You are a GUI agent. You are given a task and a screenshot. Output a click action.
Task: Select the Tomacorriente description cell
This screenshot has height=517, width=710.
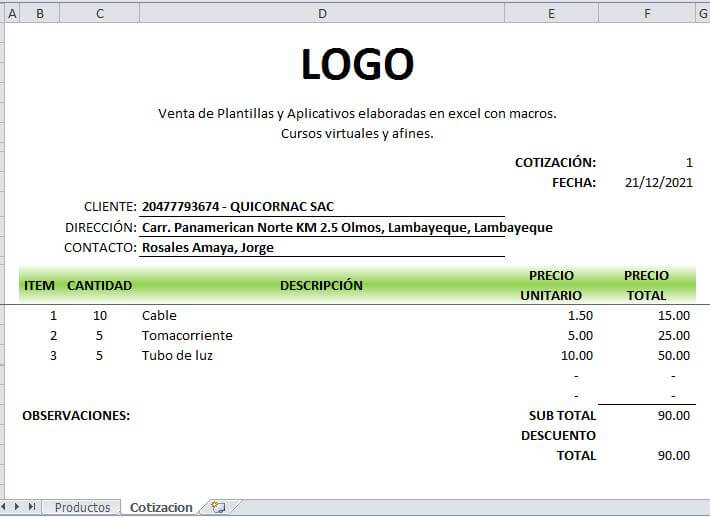[x=187, y=335]
